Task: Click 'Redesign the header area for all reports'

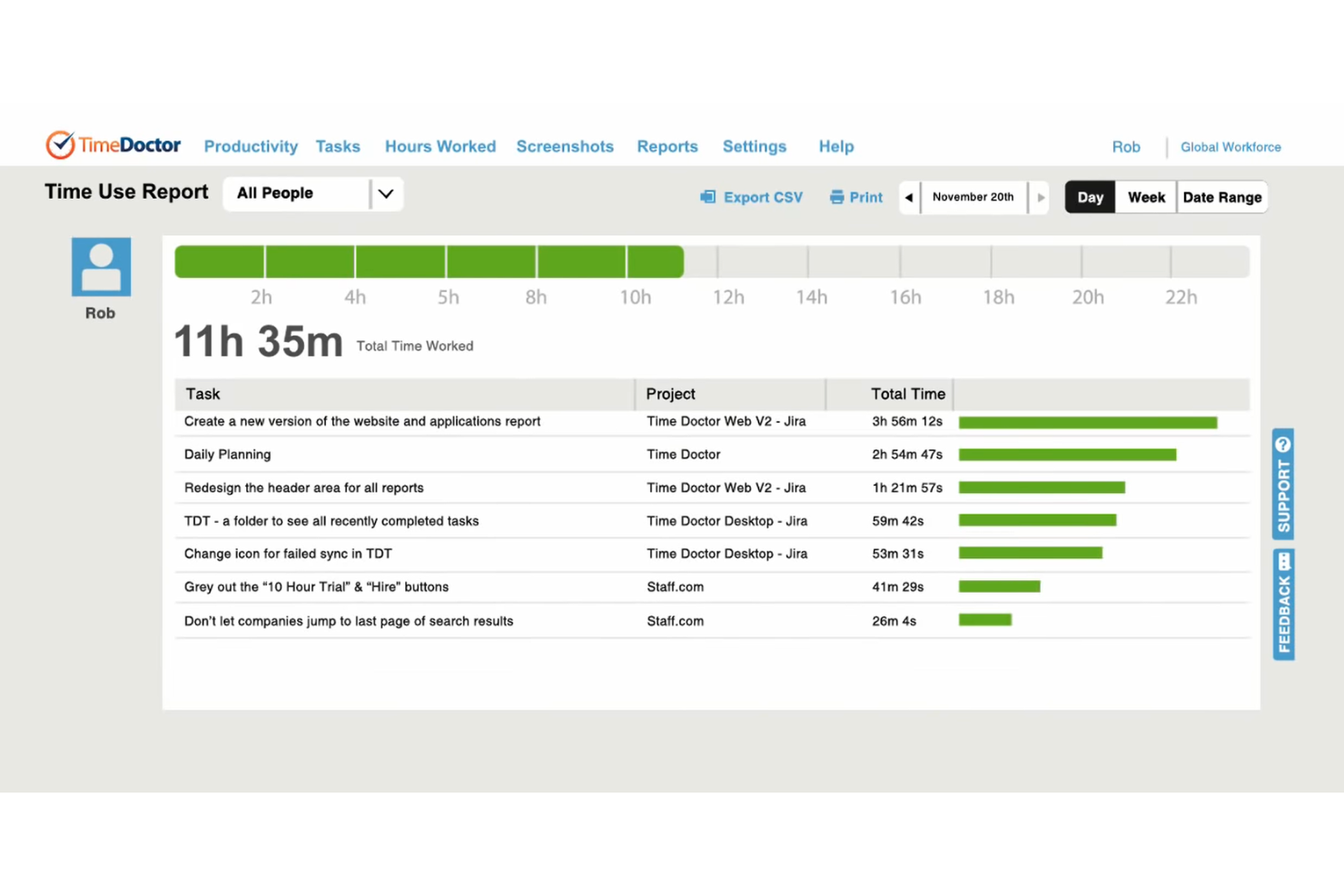Action: tap(304, 487)
